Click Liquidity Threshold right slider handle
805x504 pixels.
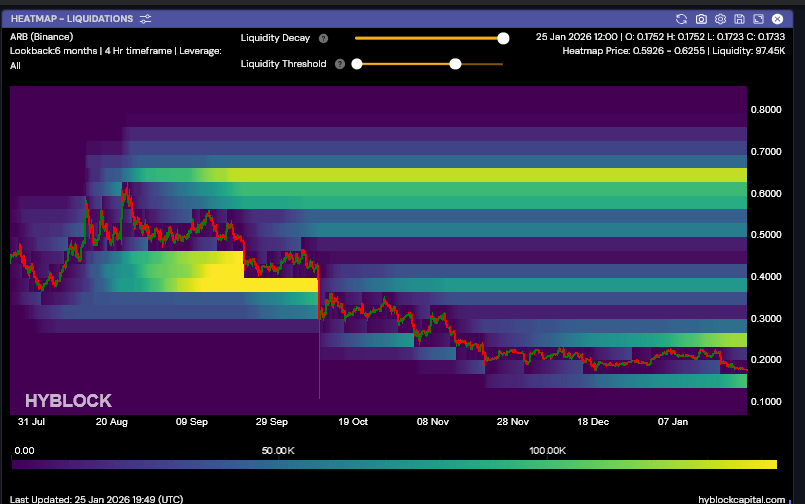(455, 64)
